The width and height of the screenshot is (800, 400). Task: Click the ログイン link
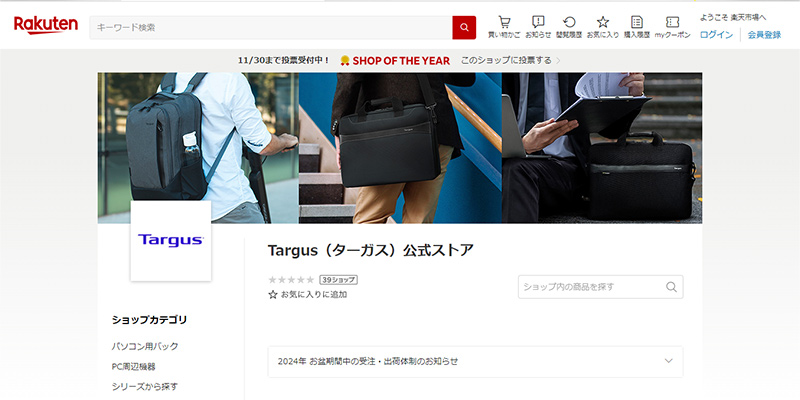pyautogui.click(x=716, y=35)
